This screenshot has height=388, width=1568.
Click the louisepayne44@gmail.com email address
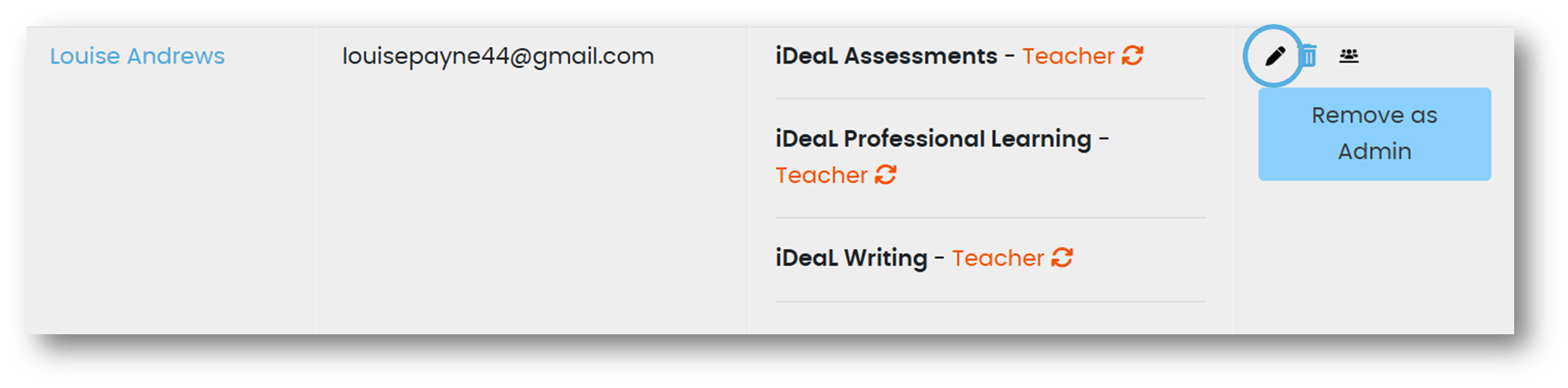(x=498, y=55)
